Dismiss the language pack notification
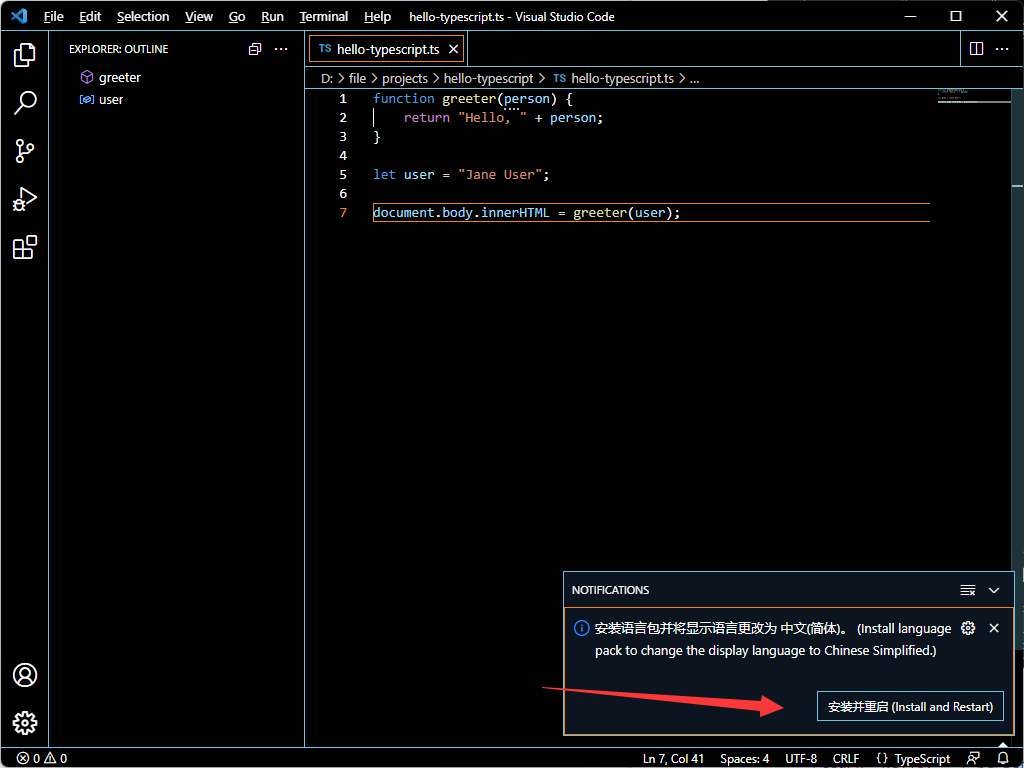This screenshot has width=1024, height=768. (x=994, y=628)
